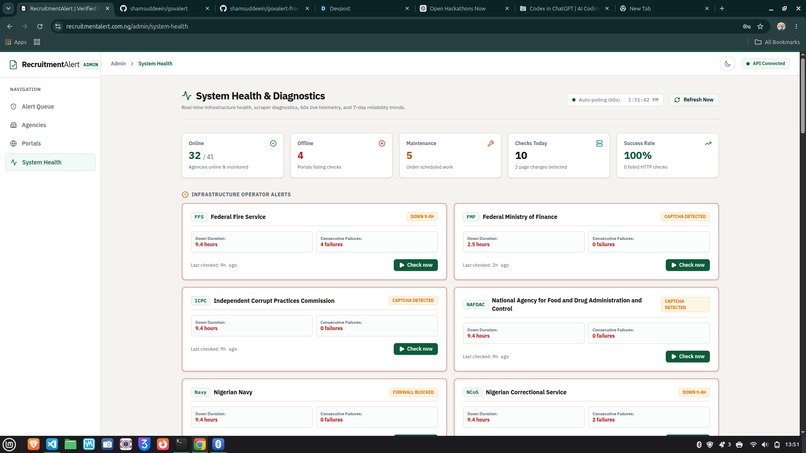Switch to the Open Hackathons Now tab
The image size is (806, 453).
(464, 8)
